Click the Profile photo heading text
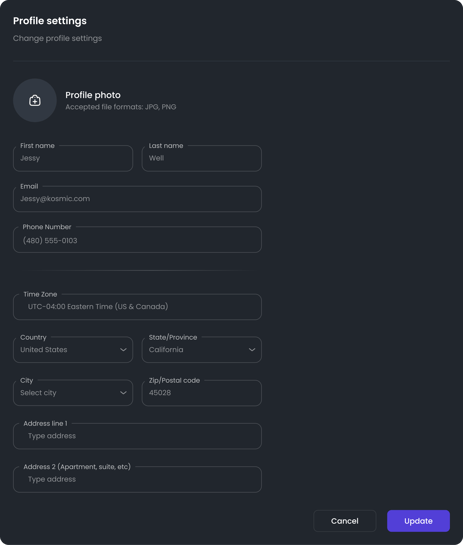463x545 pixels. [93, 95]
